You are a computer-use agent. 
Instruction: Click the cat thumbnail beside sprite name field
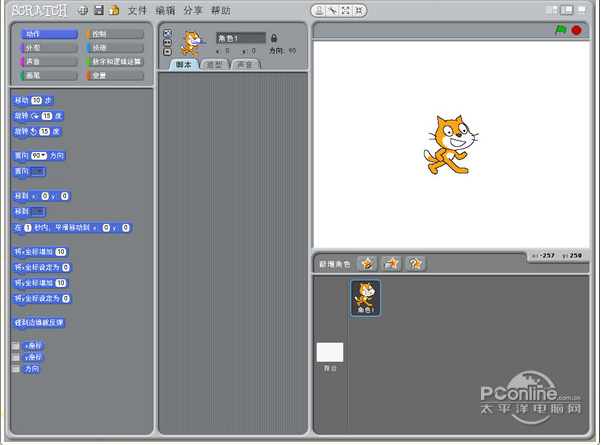192,43
